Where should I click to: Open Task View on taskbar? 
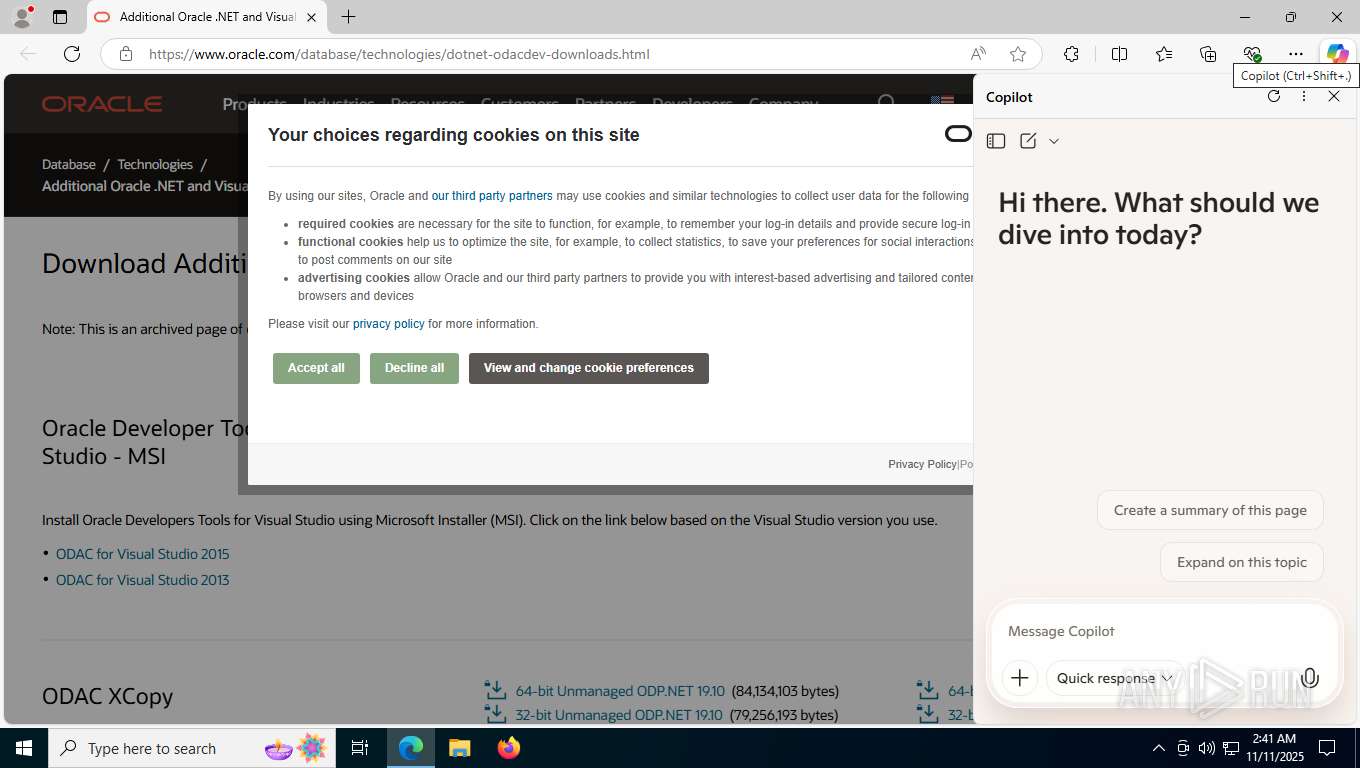(x=360, y=748)
